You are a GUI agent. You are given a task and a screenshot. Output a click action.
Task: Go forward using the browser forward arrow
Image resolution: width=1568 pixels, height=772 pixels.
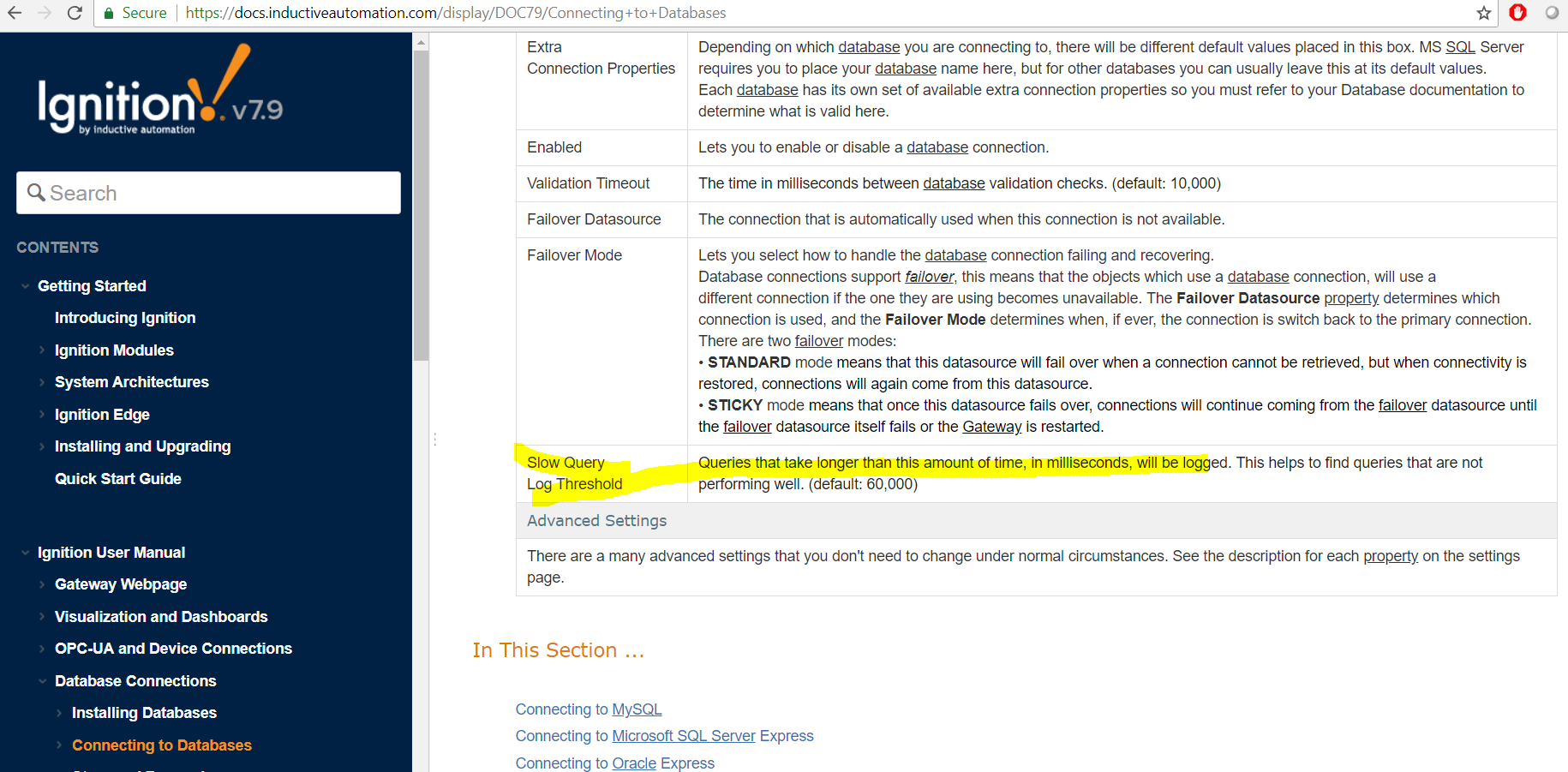click(x=45, y=13)
